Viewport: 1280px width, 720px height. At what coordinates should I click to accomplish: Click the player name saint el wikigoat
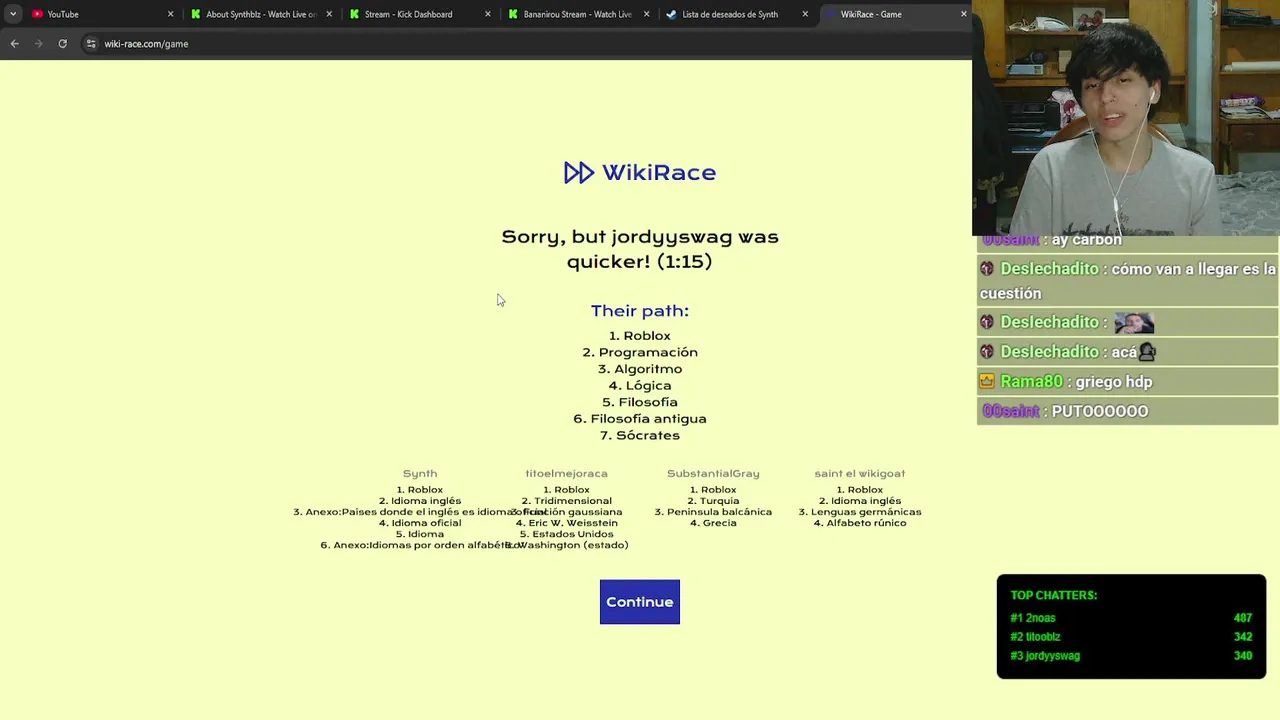[860, 473]
